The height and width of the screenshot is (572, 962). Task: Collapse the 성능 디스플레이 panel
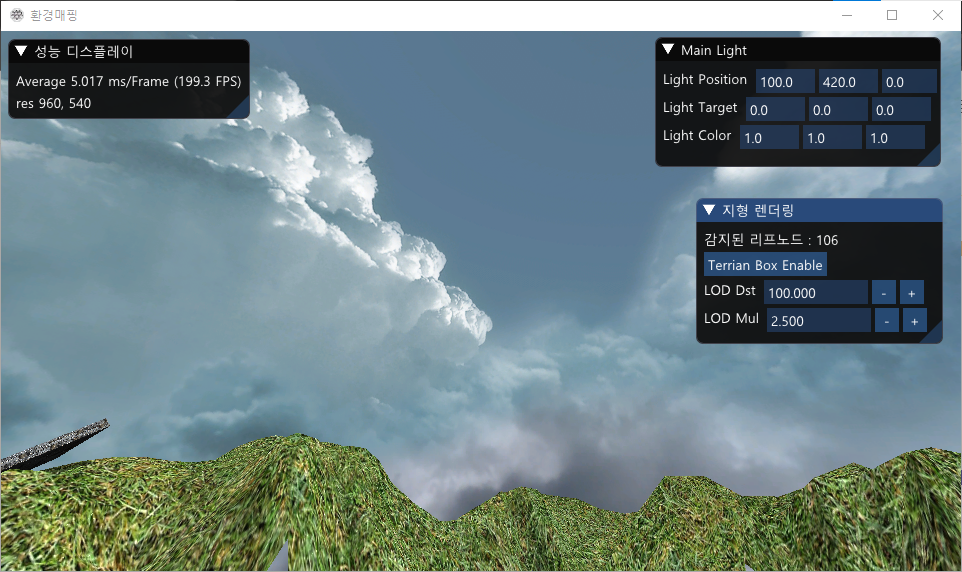tap(21, 51)
